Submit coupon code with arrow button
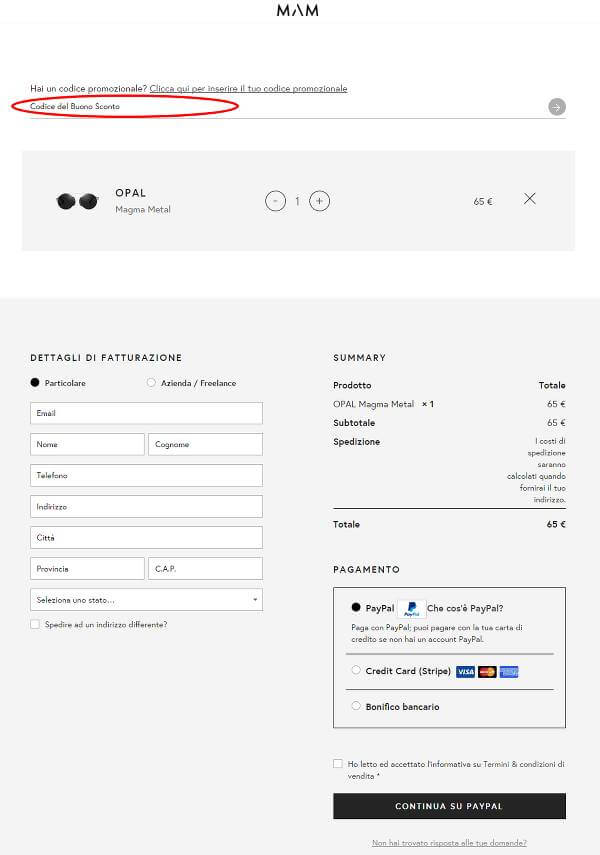The image size is (600, 855). (x=557, y=107)
